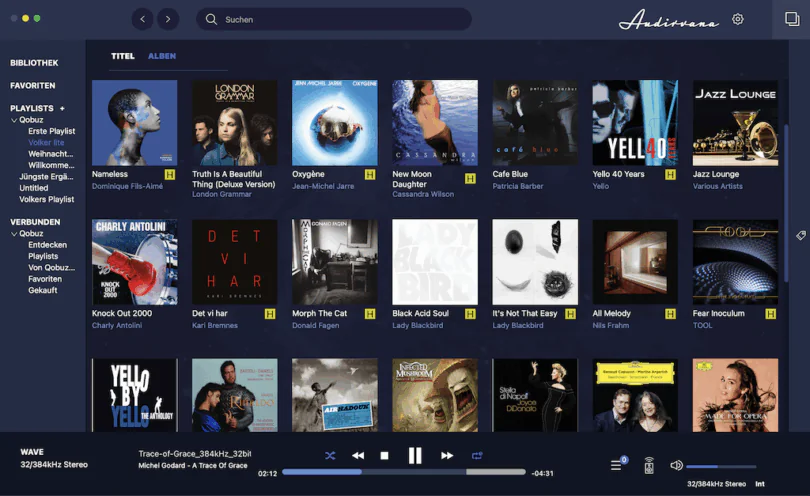Open the tag panel on right edge
This screenshot has height=496, width=810.
click(x=801, y=235)
